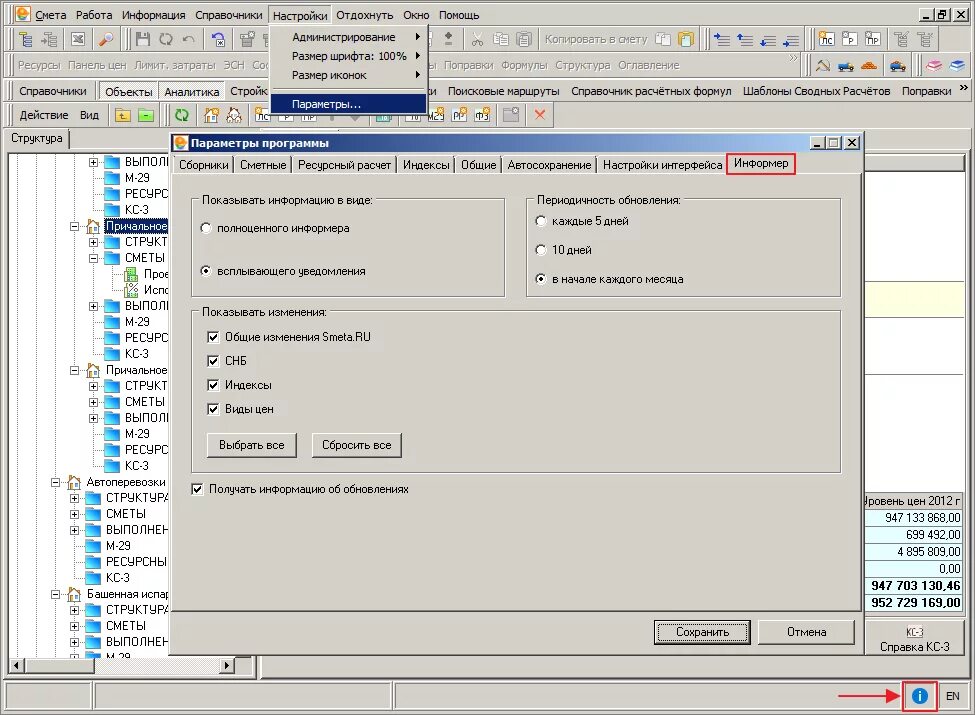Open the Помощь menu
975x715 pixels.
(x=459, y=15)
